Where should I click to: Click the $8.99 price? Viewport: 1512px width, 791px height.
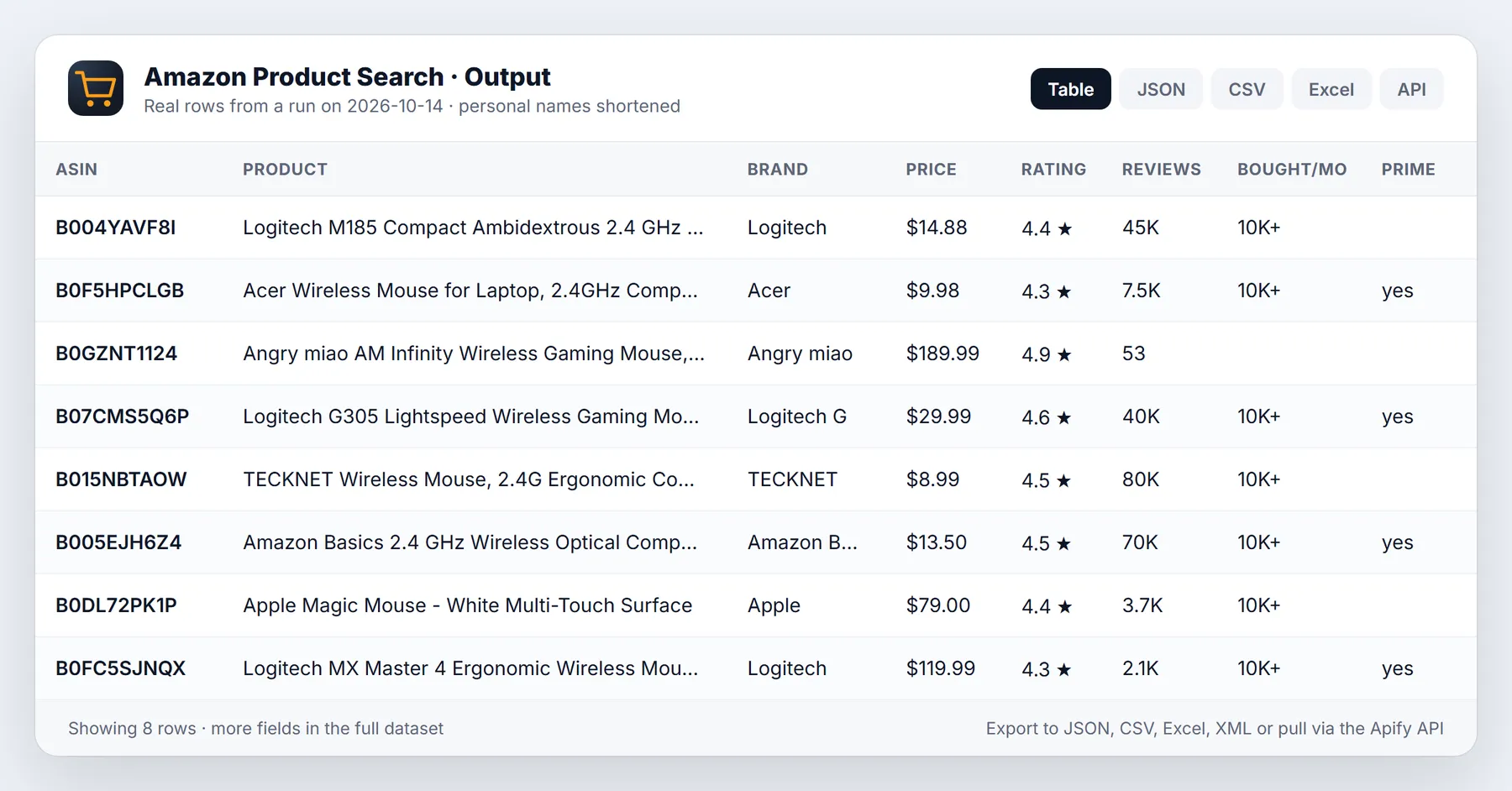(932, 479)
